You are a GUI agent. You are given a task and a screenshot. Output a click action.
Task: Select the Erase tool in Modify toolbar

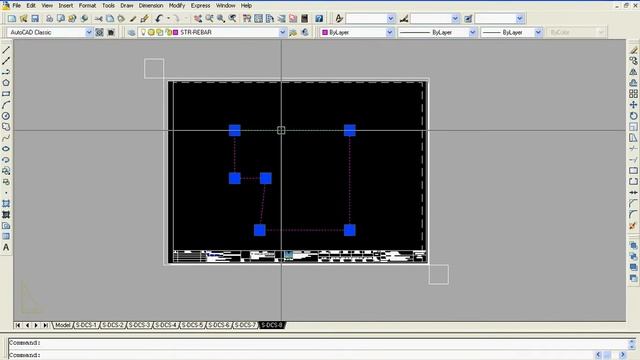pos(633,50)
